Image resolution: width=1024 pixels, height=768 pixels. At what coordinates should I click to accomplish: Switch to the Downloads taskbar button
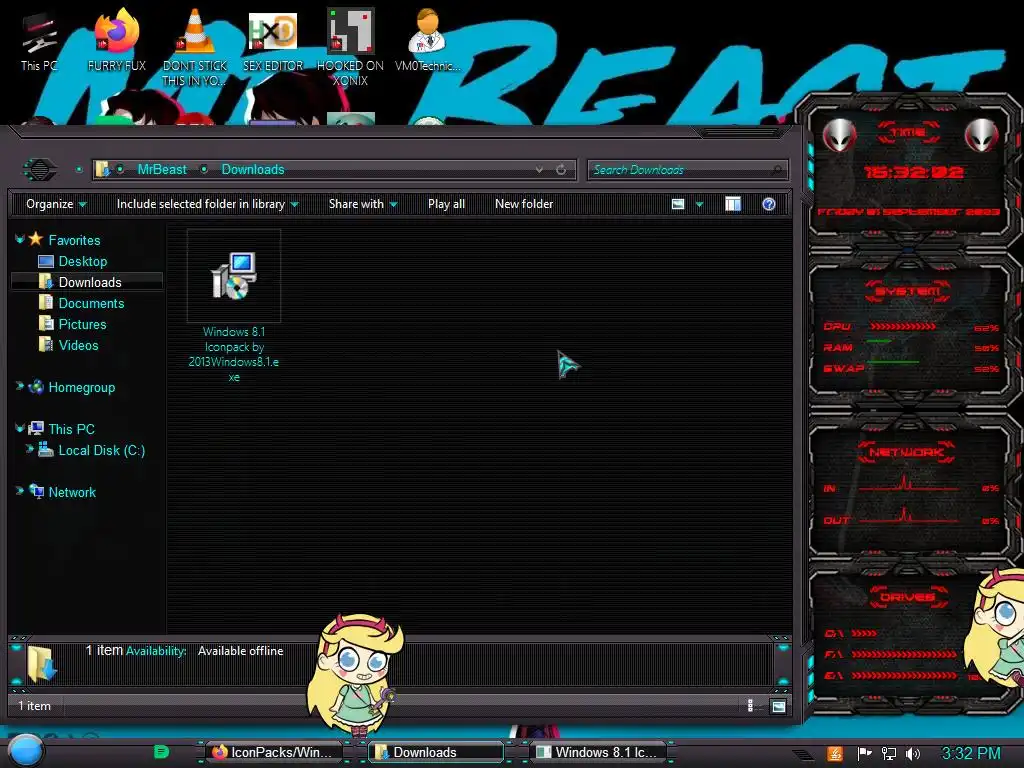436,752
